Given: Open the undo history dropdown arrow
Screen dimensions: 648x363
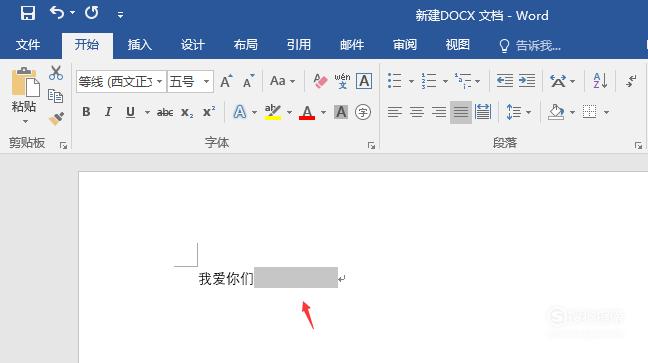Looking at the screenshot, I should click(72, 13).
